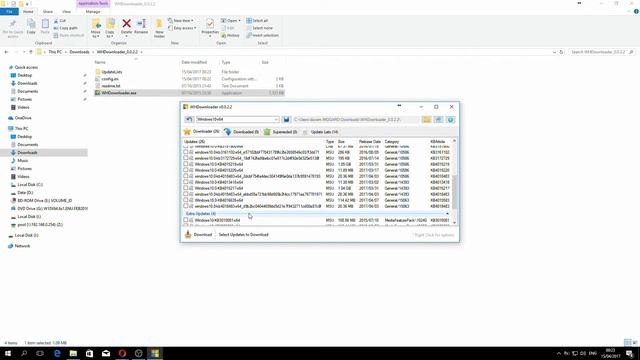Click the Download button with the tray icon
The image size is (640, 360).
coord(198,235)
